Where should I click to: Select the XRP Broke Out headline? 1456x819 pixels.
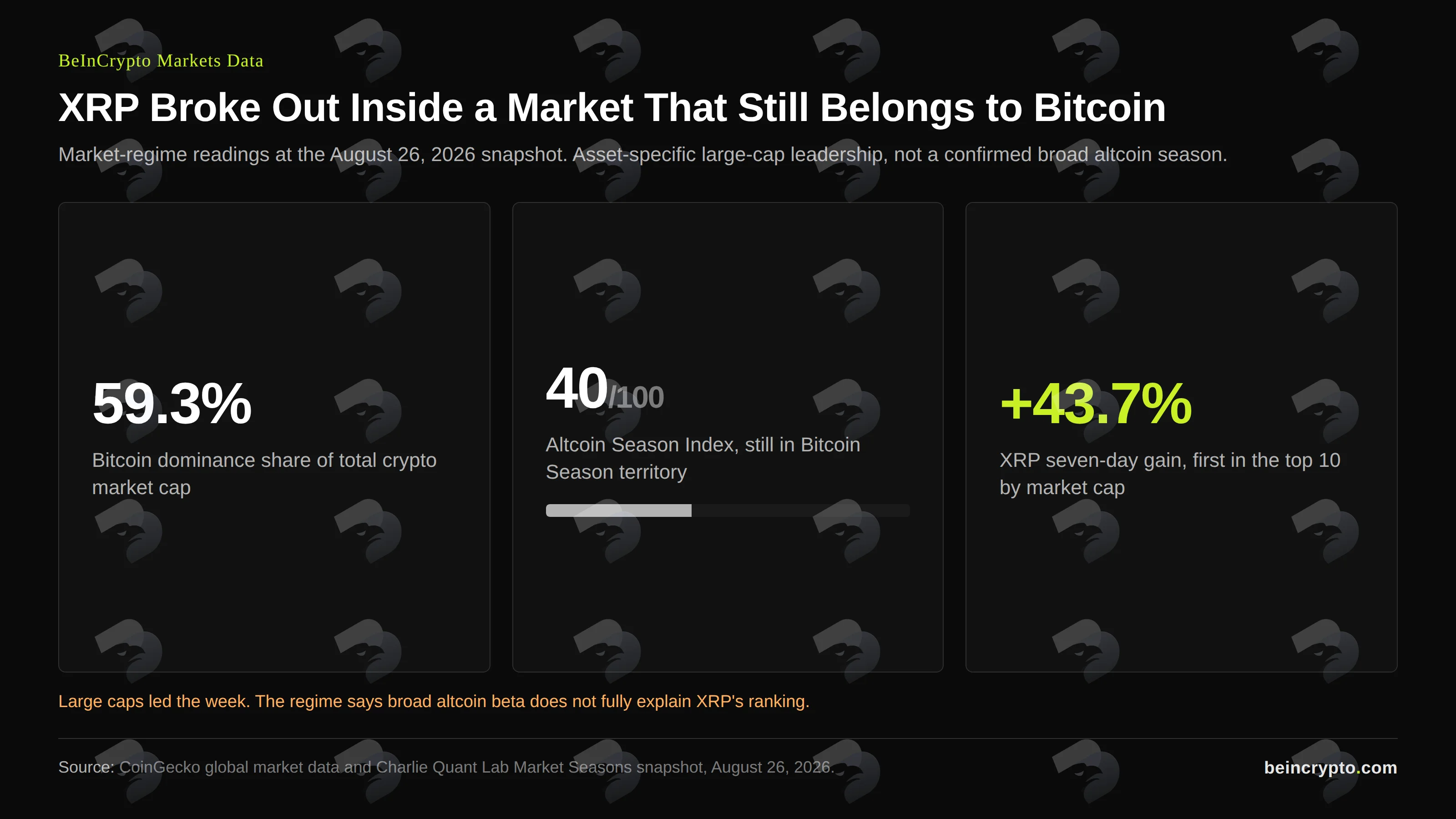click(612, 107)
